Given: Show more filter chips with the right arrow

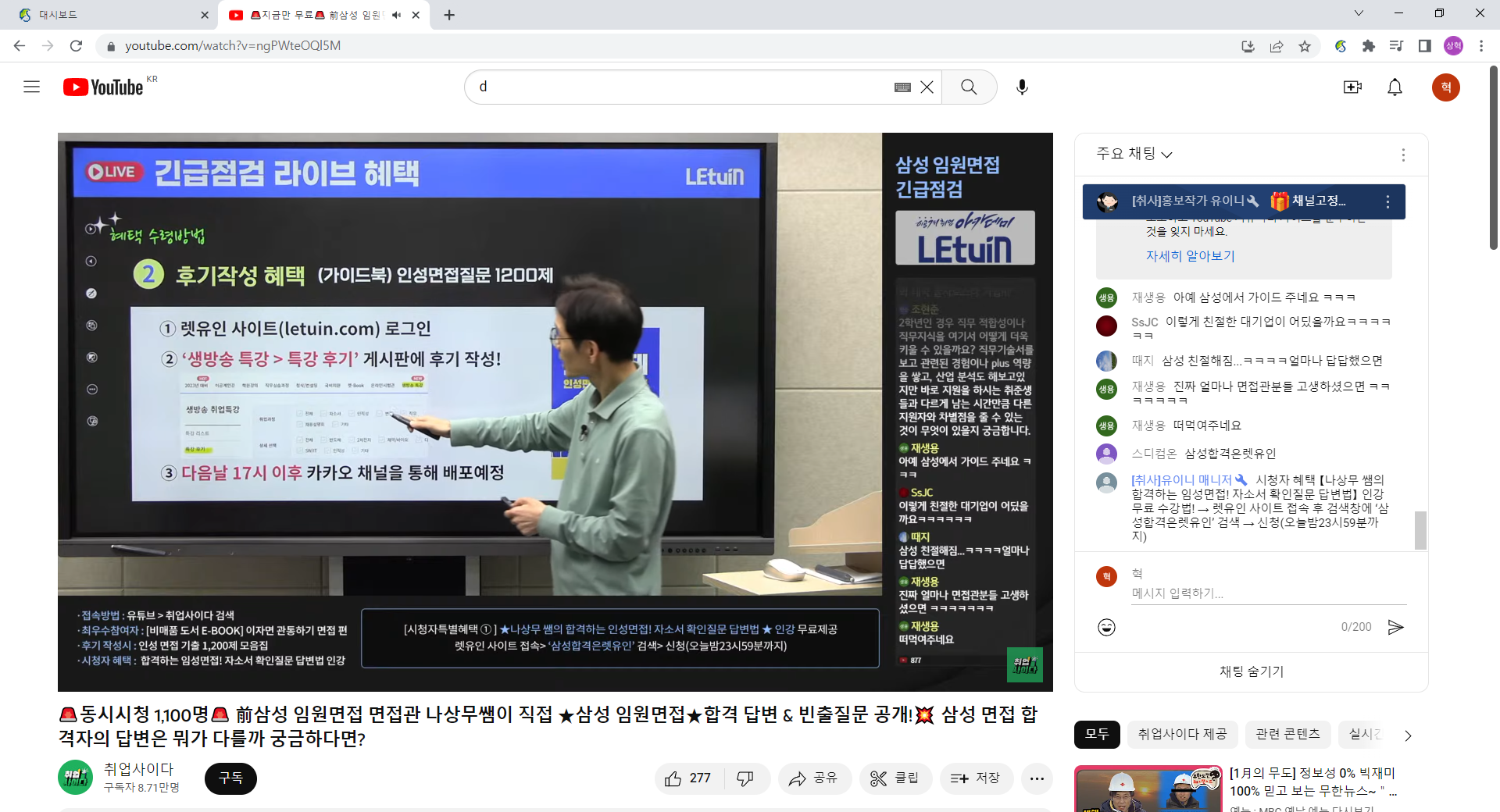Looking at the screenshot, I should tap(1408, 735).
